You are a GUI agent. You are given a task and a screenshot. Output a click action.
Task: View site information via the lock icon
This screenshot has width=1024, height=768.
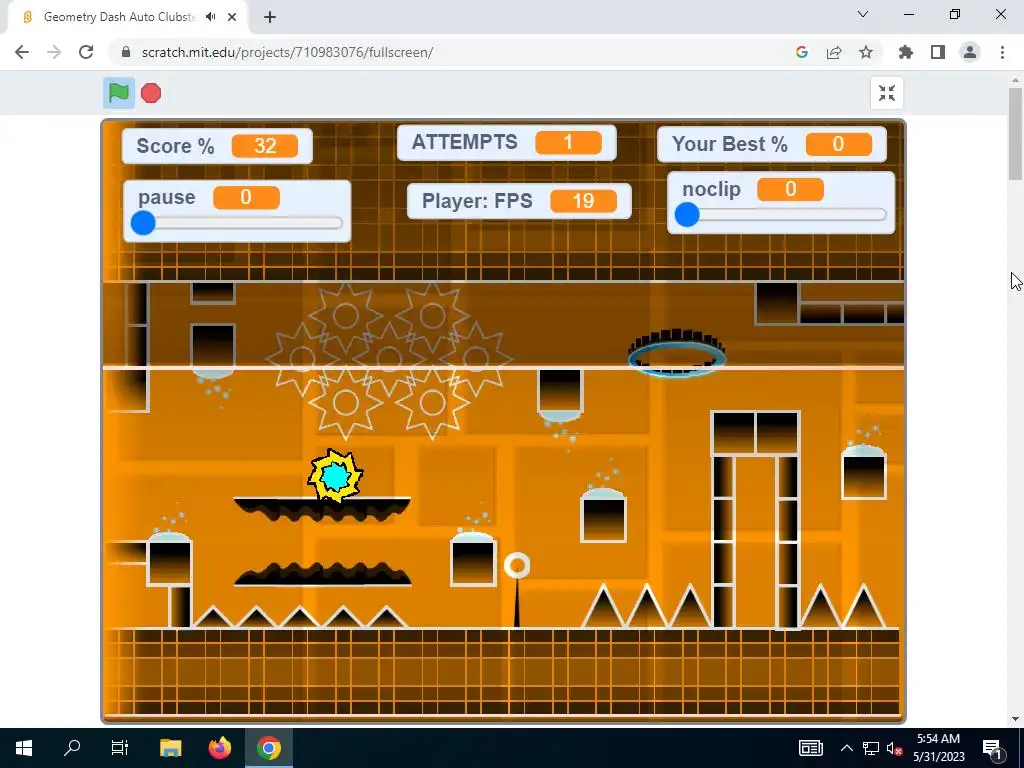click(x=126, y=52)
